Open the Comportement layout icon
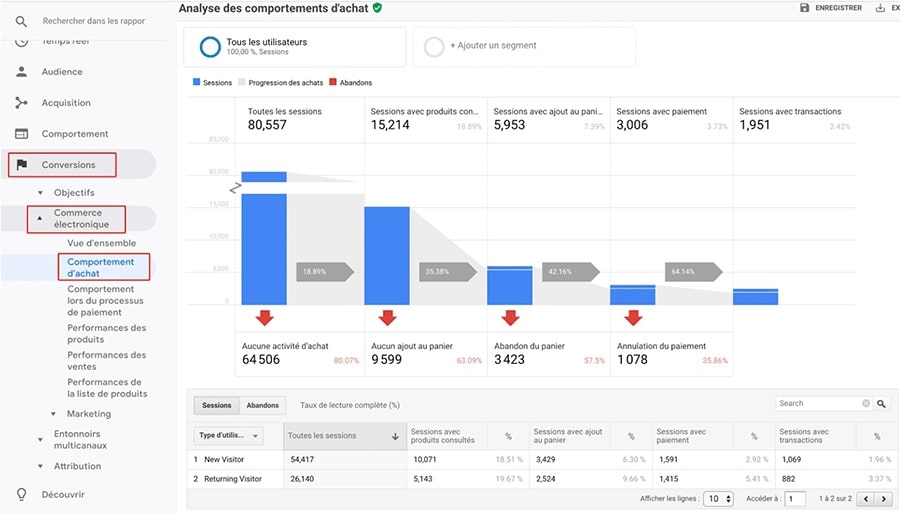This screenshot has width=900, height=515. click(x=21, y=134)
